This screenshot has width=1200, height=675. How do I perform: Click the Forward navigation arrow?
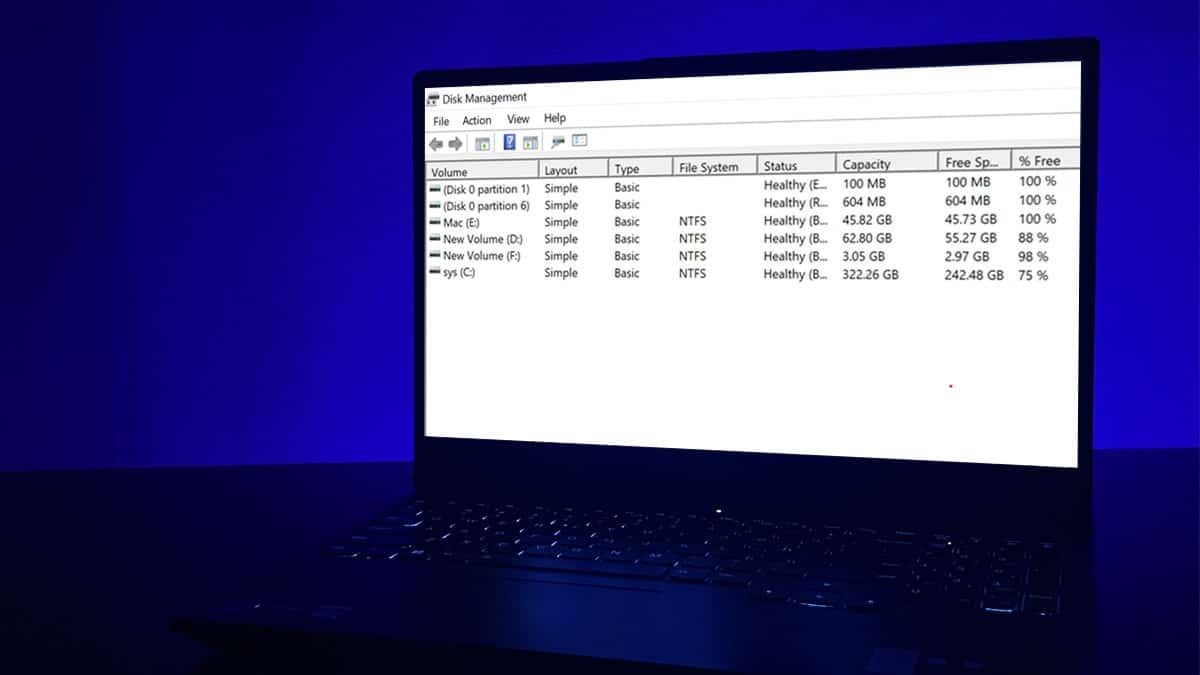pyautogui.click(x=455, y=142)
